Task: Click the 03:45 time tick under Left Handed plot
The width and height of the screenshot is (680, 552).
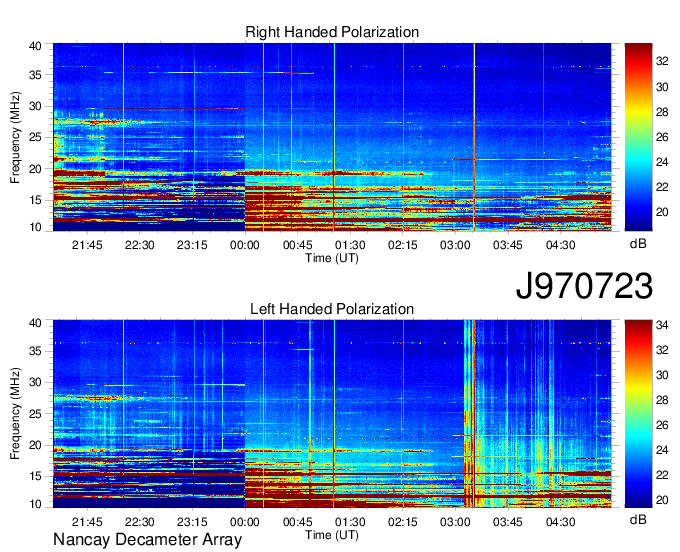Action: coord(508,522)
